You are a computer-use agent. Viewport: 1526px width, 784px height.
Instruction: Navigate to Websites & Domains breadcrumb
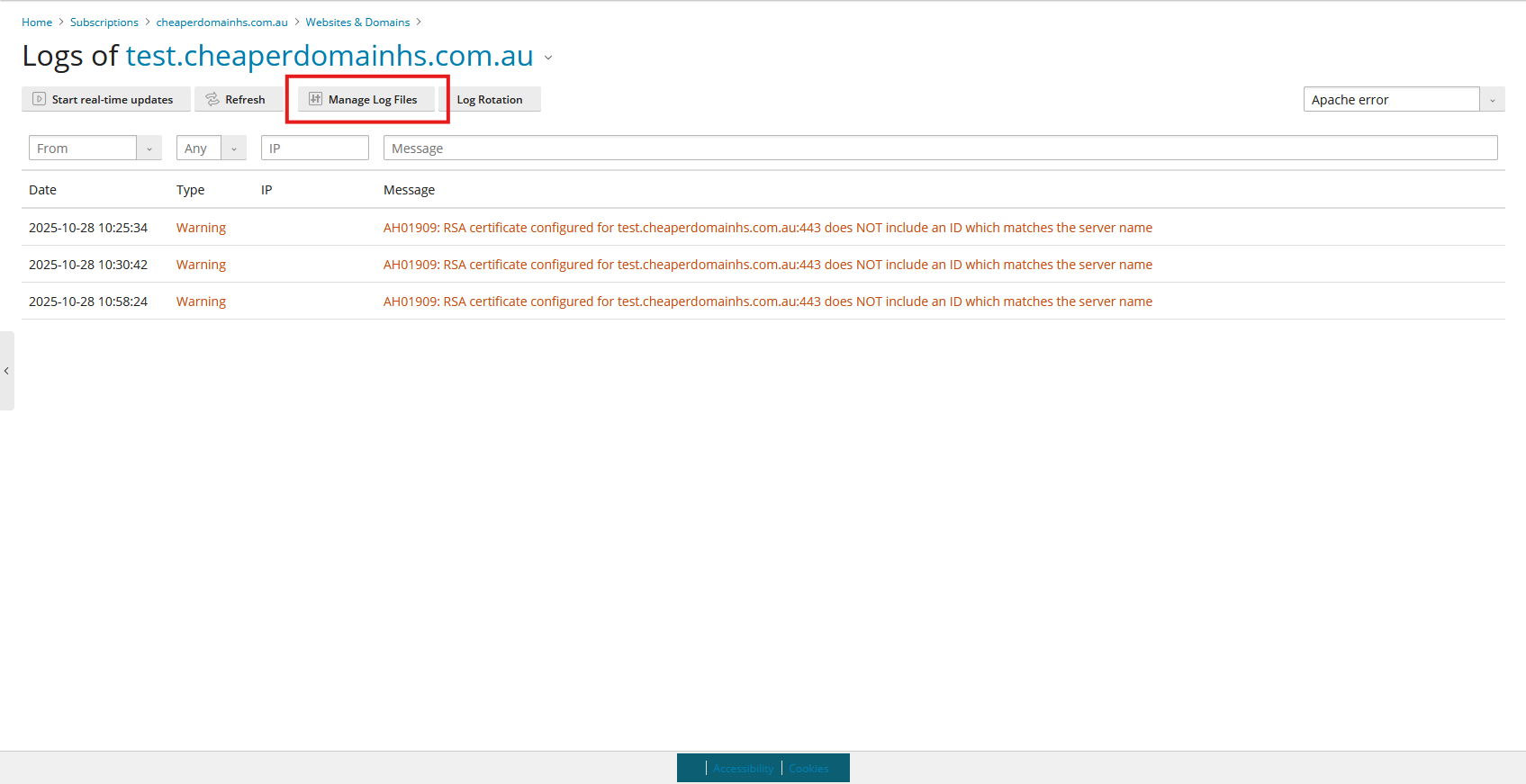point(357,23)
